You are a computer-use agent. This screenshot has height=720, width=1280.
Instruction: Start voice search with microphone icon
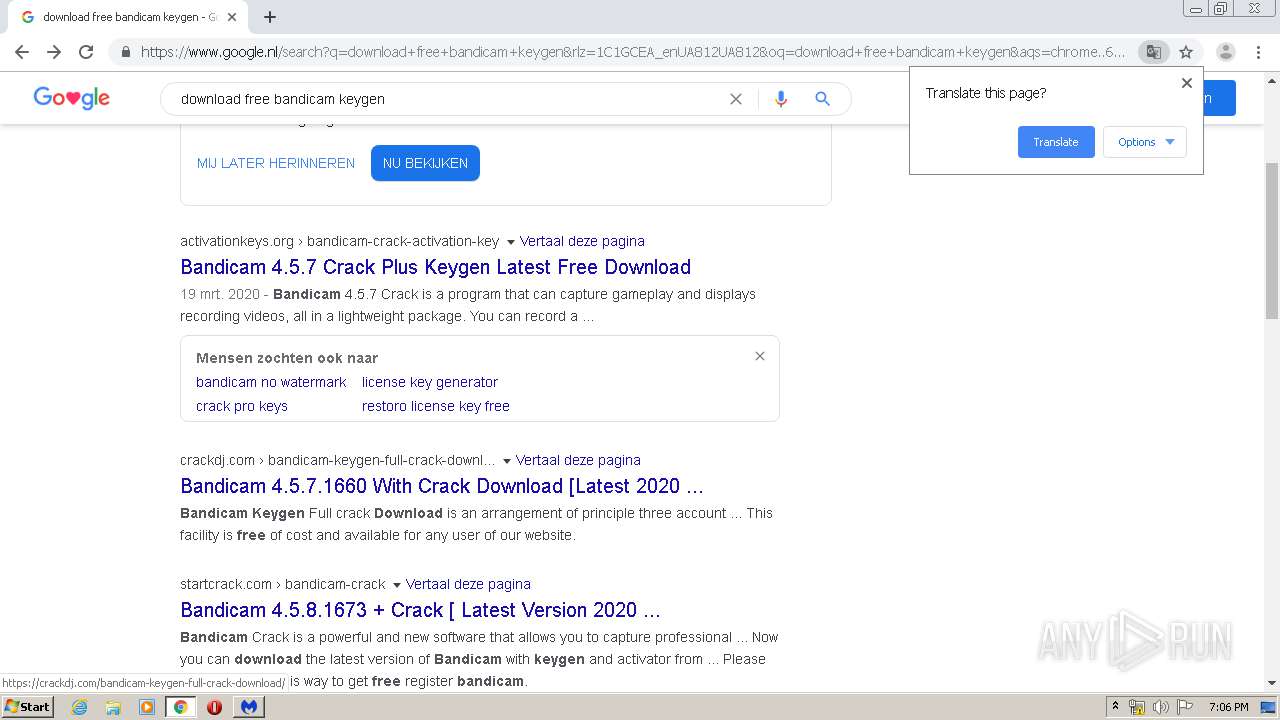pos(781,99)
